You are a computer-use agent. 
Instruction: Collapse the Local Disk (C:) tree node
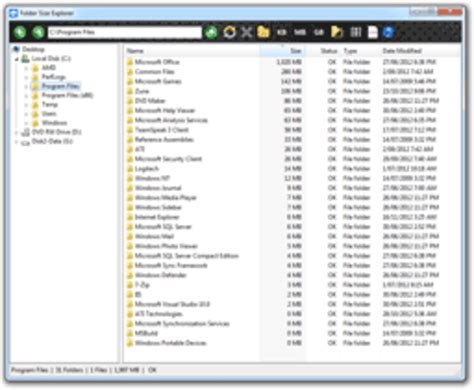(17, 59)
